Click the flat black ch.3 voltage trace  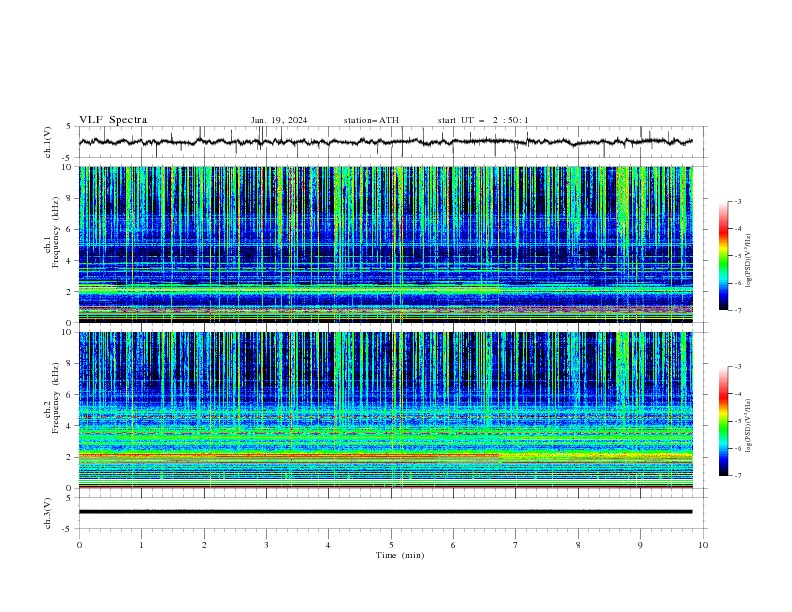[x=385, y=512]
